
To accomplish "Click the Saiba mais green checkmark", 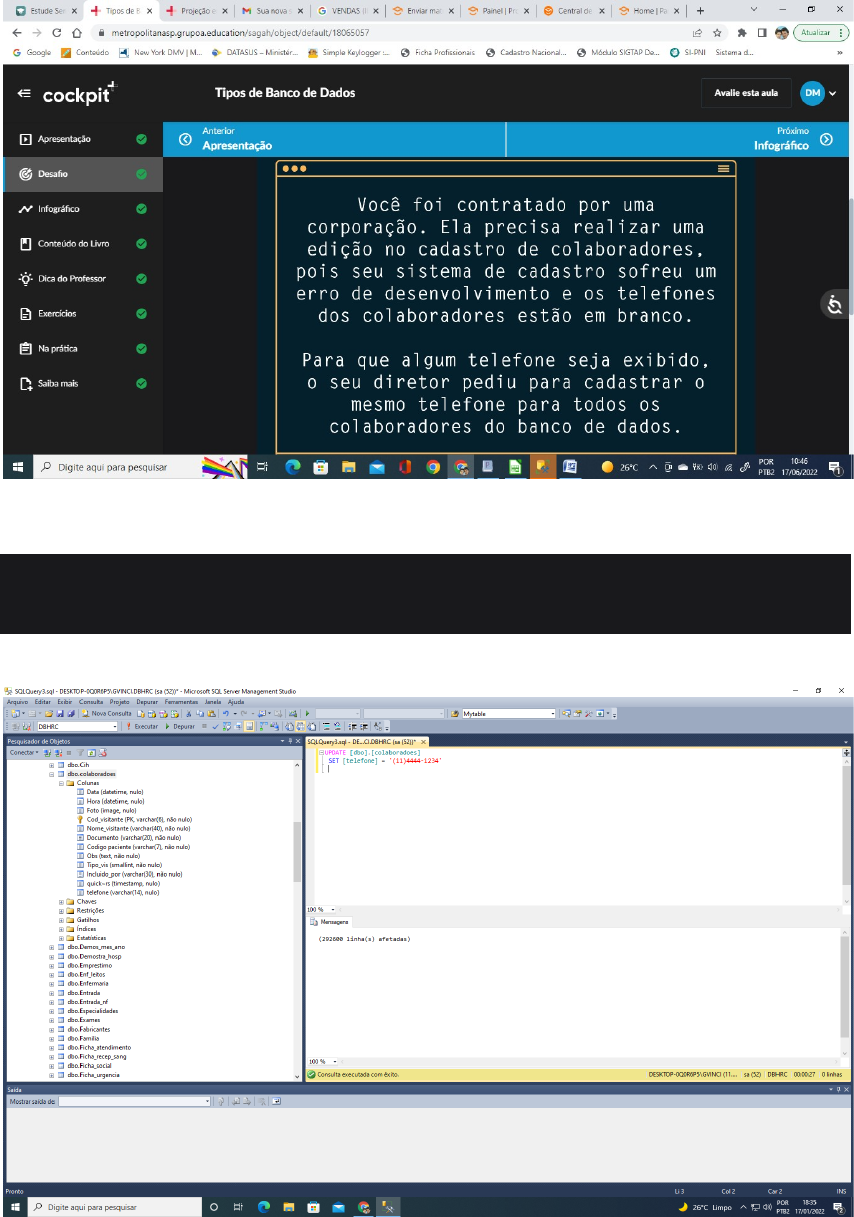I will (141, 384).
